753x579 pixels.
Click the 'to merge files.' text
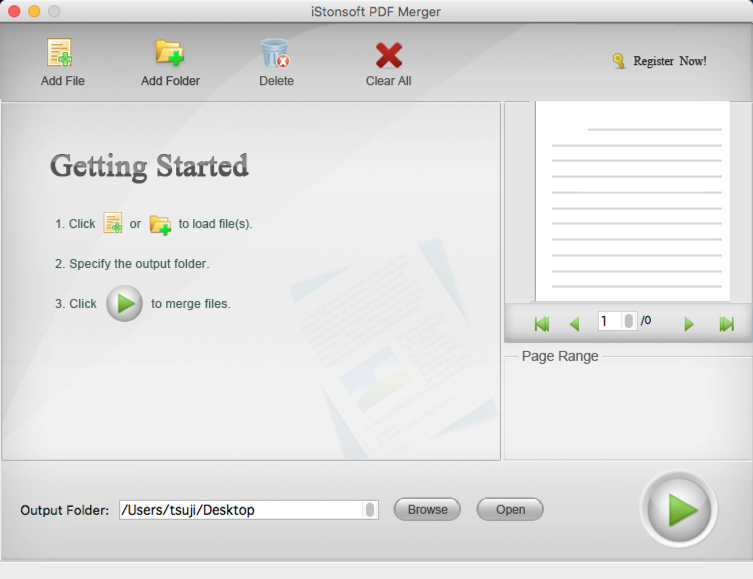(x=191, y=304)
